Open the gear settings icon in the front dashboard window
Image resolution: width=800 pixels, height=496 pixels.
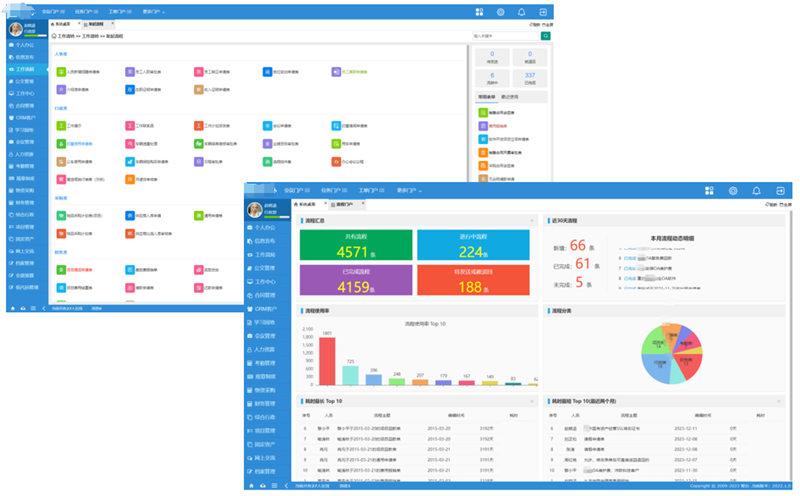(x=733, y=191)
